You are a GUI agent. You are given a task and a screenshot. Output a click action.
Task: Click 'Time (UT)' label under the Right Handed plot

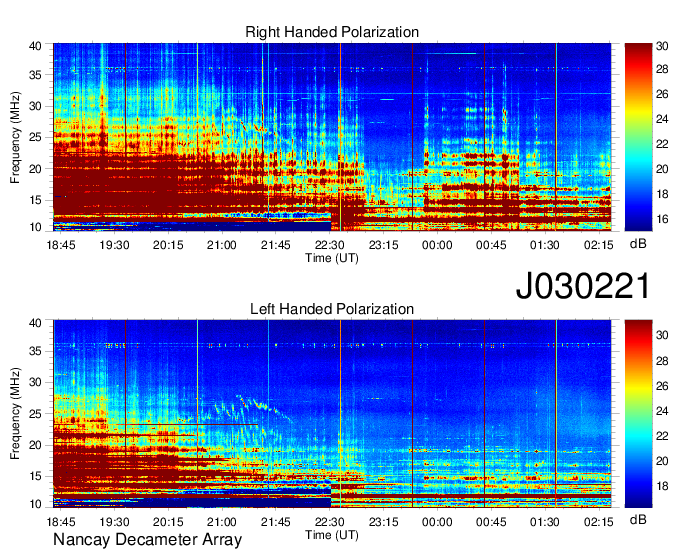click(x=332, y=258)
